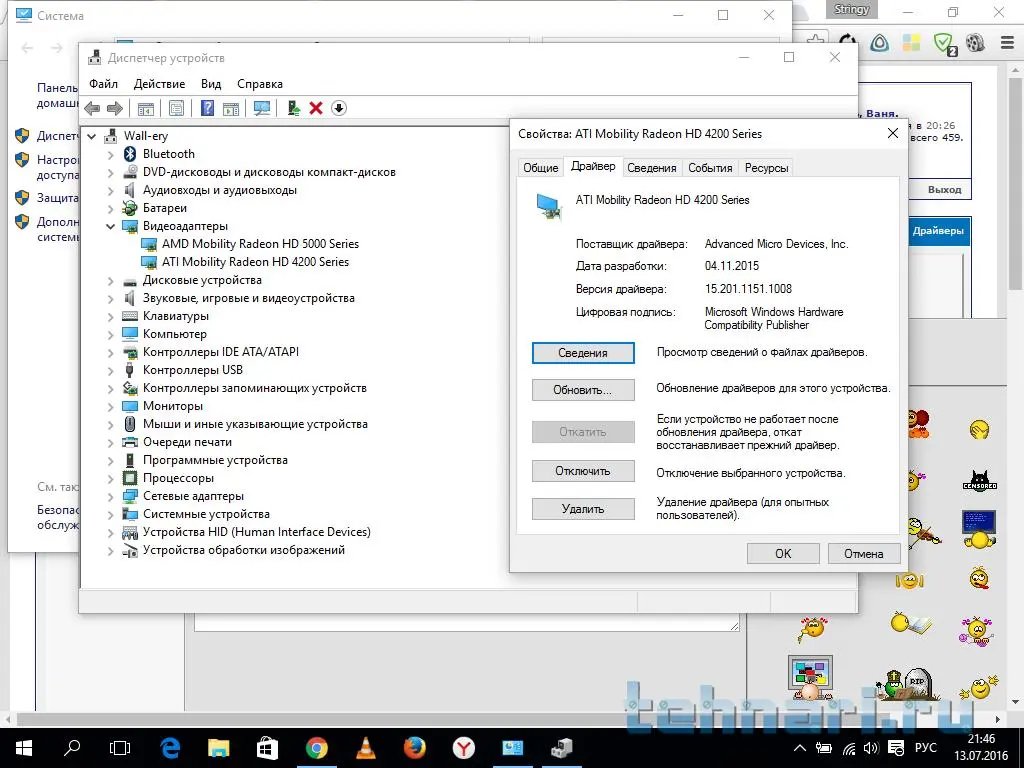1024x768 pixels.
Task: Click scan for hardware changes monitor icon
Action: (262, 108)
